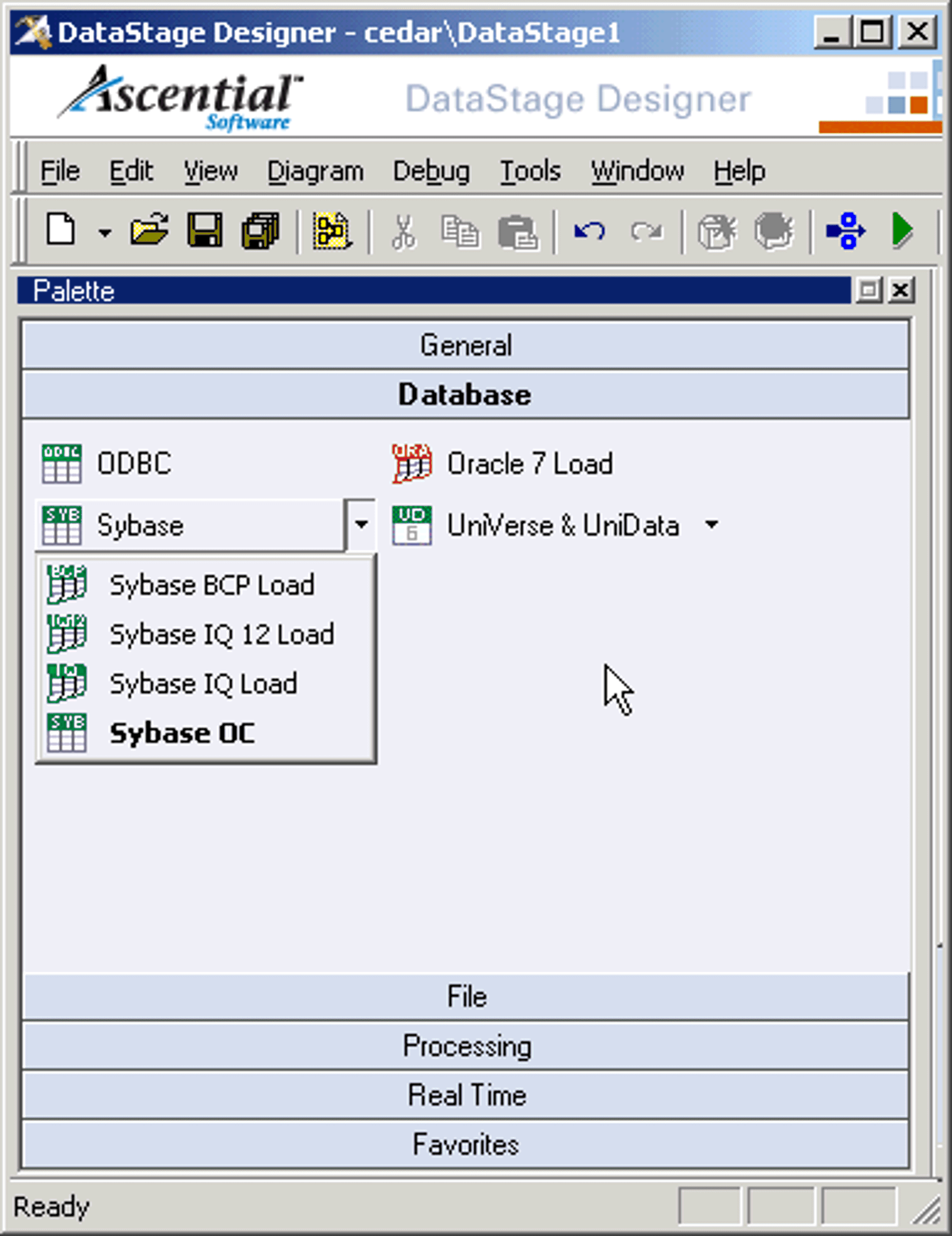Open the Edit menu
Viewport: 952px width, 1236px height.
pyautogui.click(x=131, y=171)
